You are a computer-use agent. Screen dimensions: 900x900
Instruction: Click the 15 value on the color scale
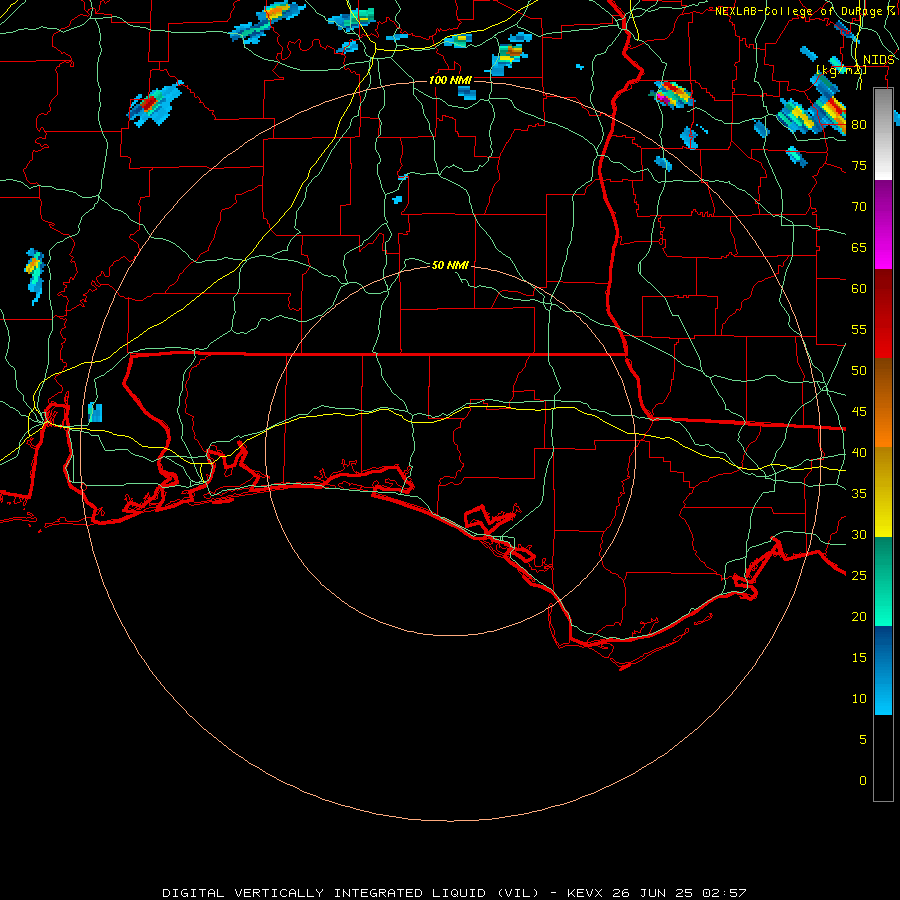[x=859, y=657]
